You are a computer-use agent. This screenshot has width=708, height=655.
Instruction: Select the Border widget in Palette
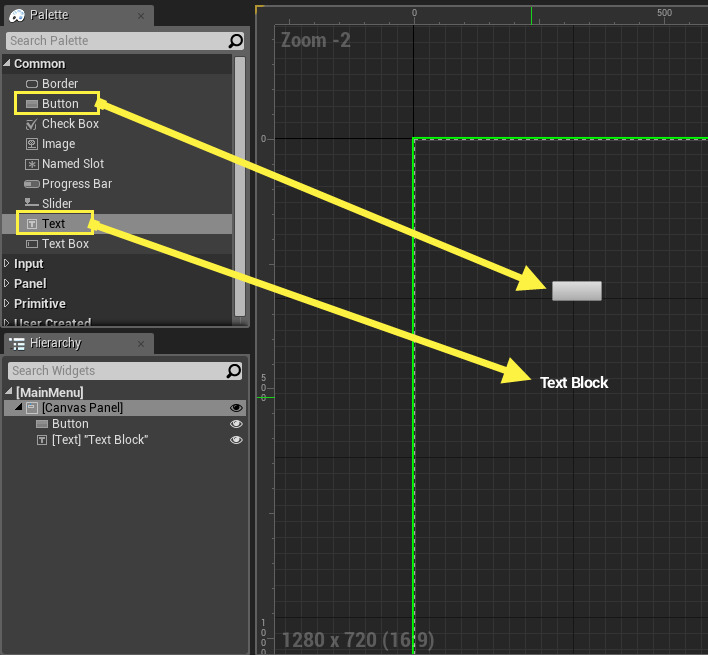coord(59,84)
